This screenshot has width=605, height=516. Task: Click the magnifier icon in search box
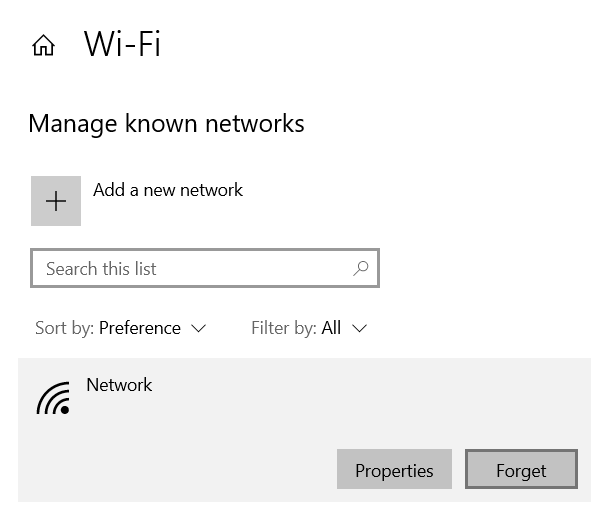click(361, 268)
